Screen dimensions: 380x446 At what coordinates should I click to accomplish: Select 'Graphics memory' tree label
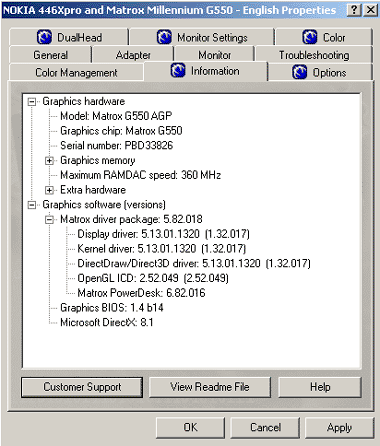tap(98, 160)
